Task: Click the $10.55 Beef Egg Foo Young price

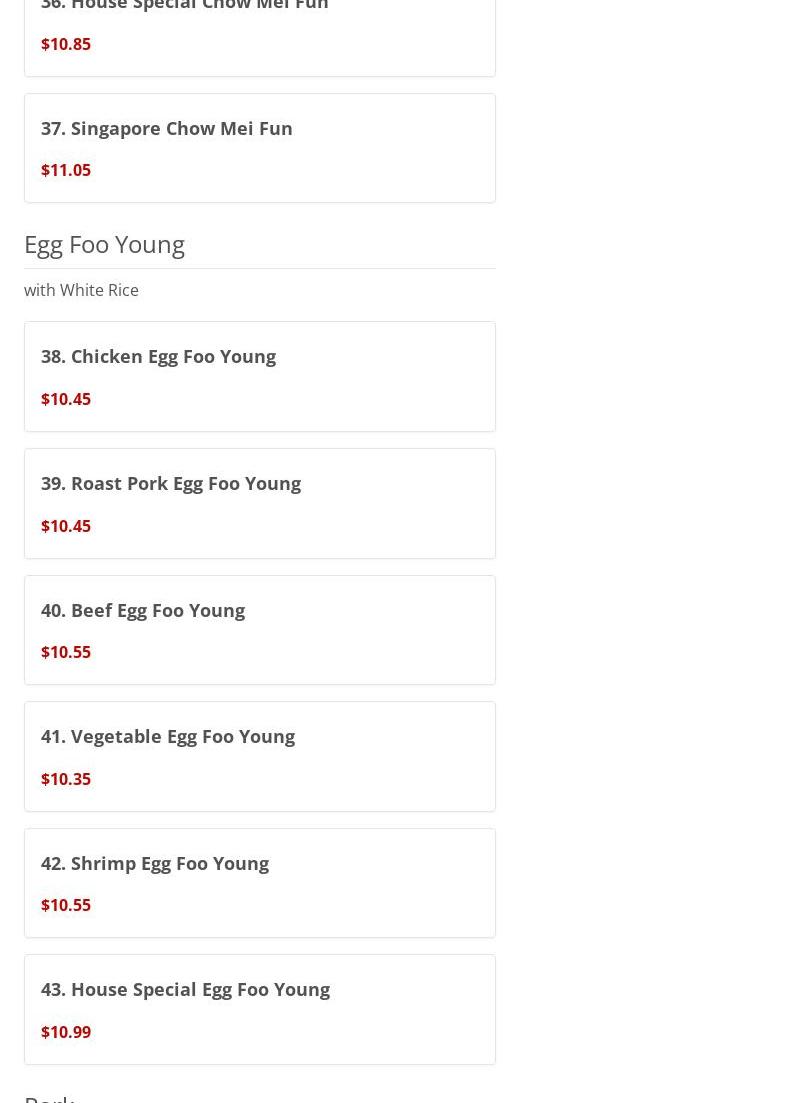Action: [66, 652]
